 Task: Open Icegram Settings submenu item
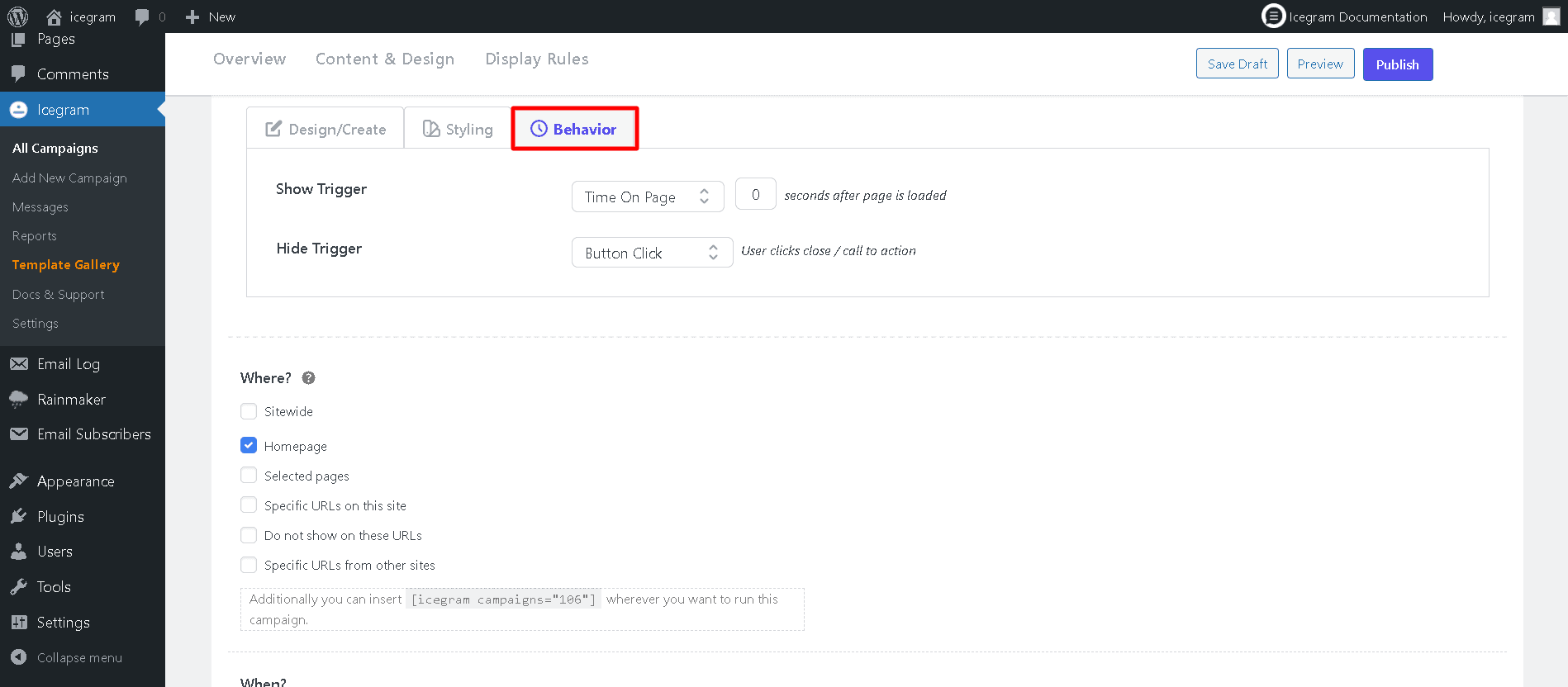36,323
